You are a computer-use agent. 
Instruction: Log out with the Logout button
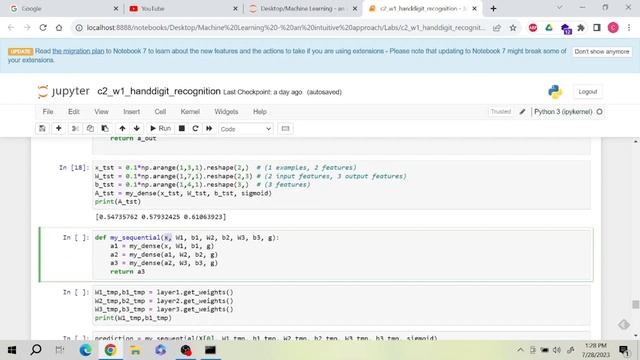[x=587, y=92]
